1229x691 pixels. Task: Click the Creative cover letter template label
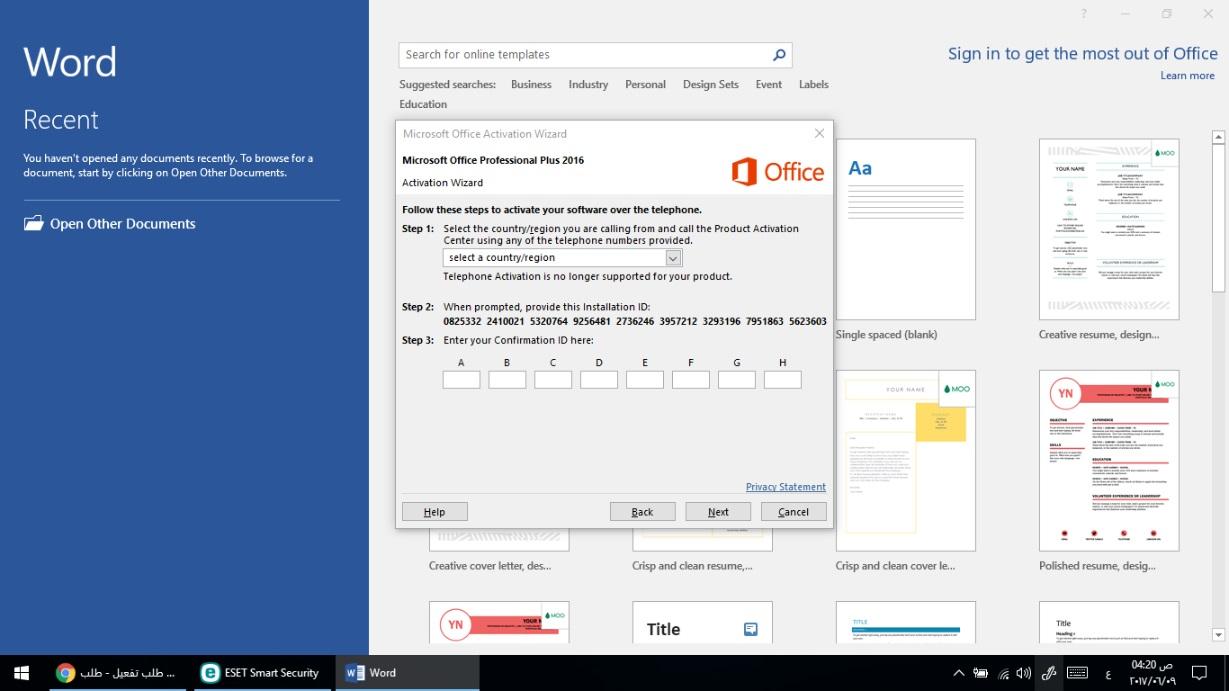490,566
